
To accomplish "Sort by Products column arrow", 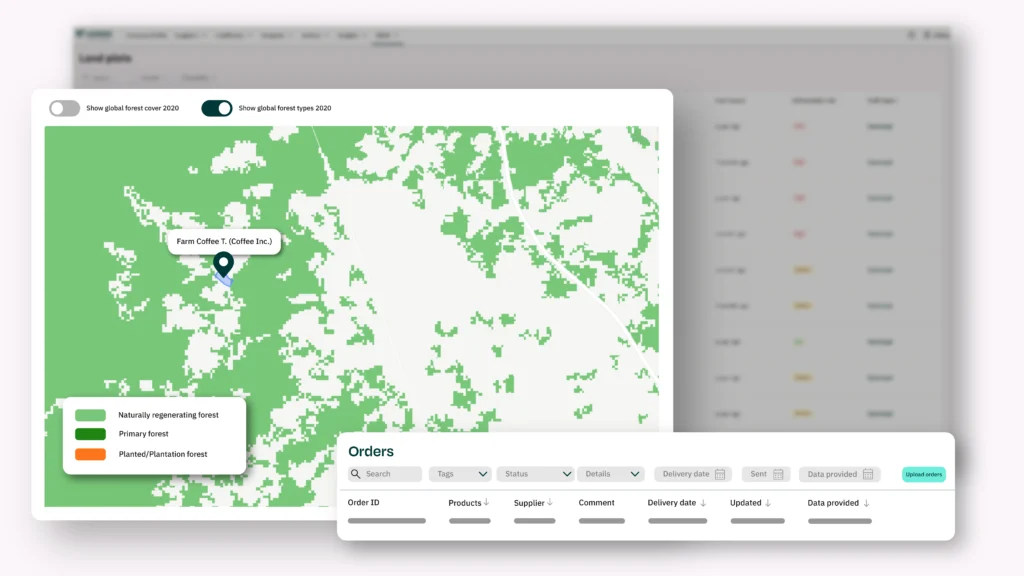I will (487, 502).
